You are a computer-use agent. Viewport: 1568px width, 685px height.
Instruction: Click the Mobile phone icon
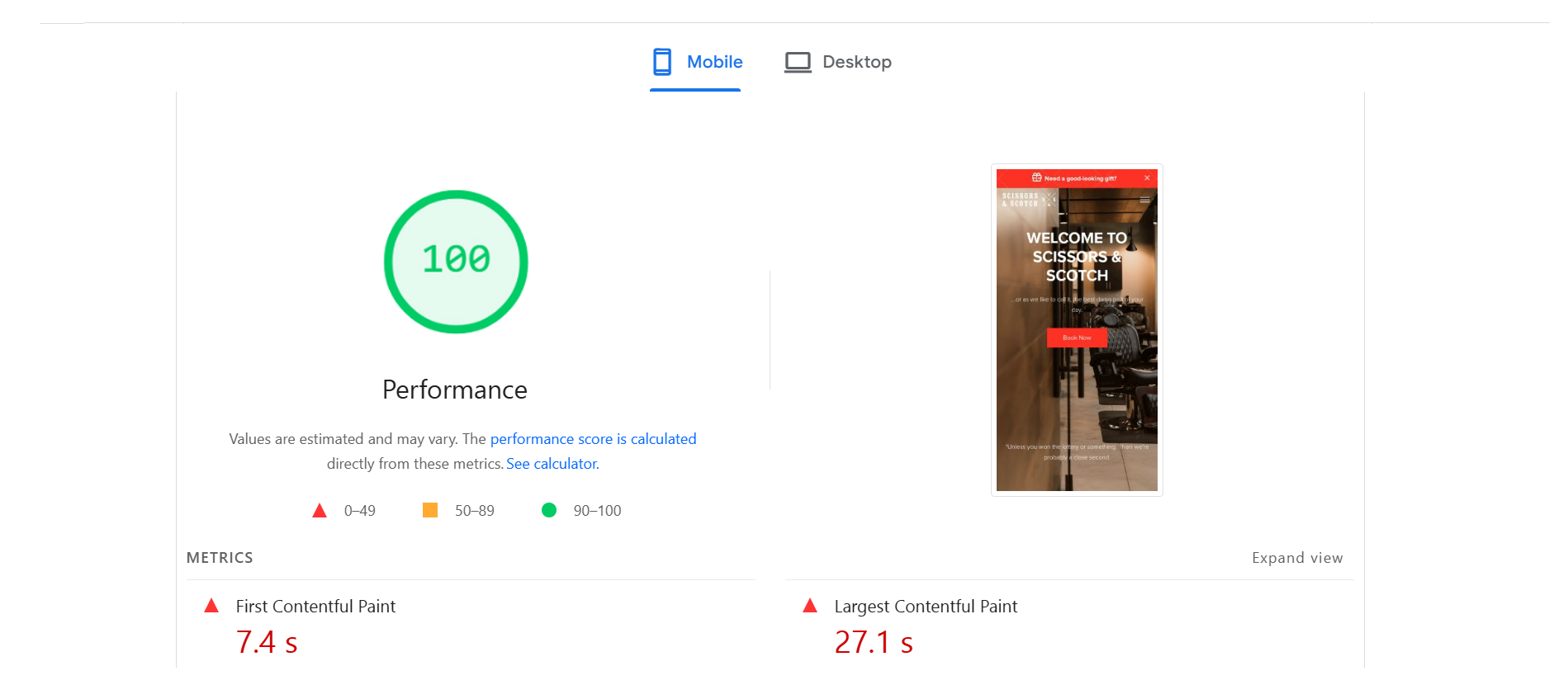(x=662, y=62)
